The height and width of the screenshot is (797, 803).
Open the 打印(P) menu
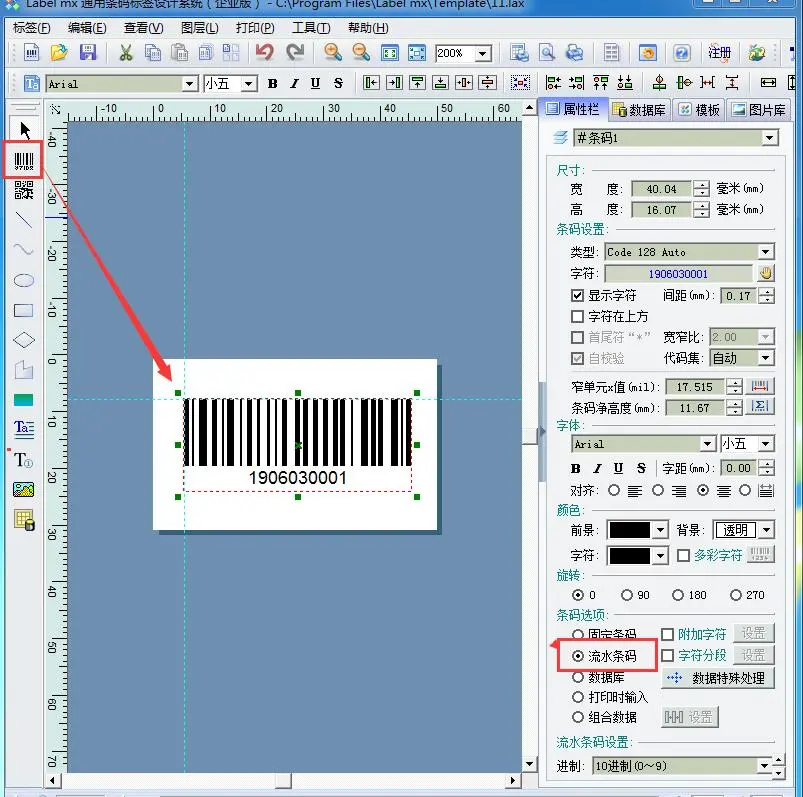(x=255, y=28)
